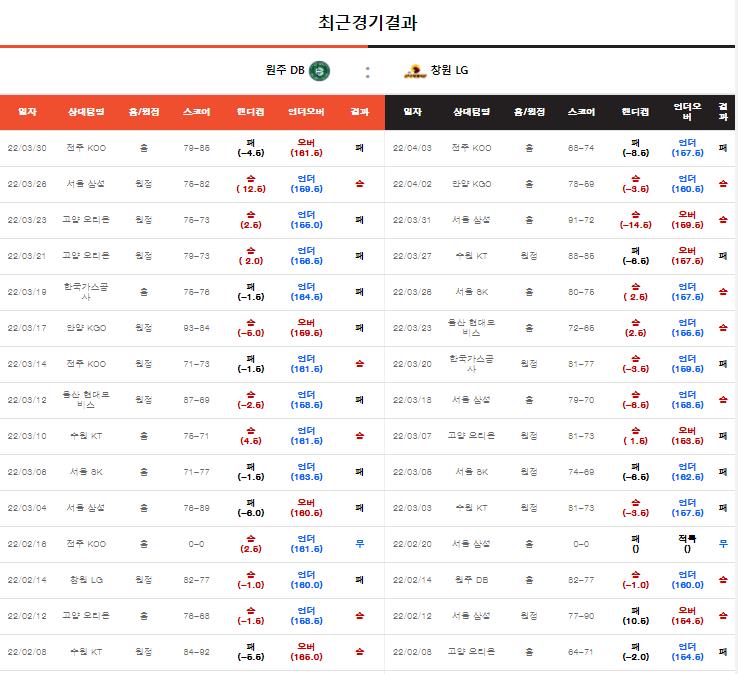Click 핸디캡 header in black table
This screenshot has width=738, height=674.
click(635, 112)
